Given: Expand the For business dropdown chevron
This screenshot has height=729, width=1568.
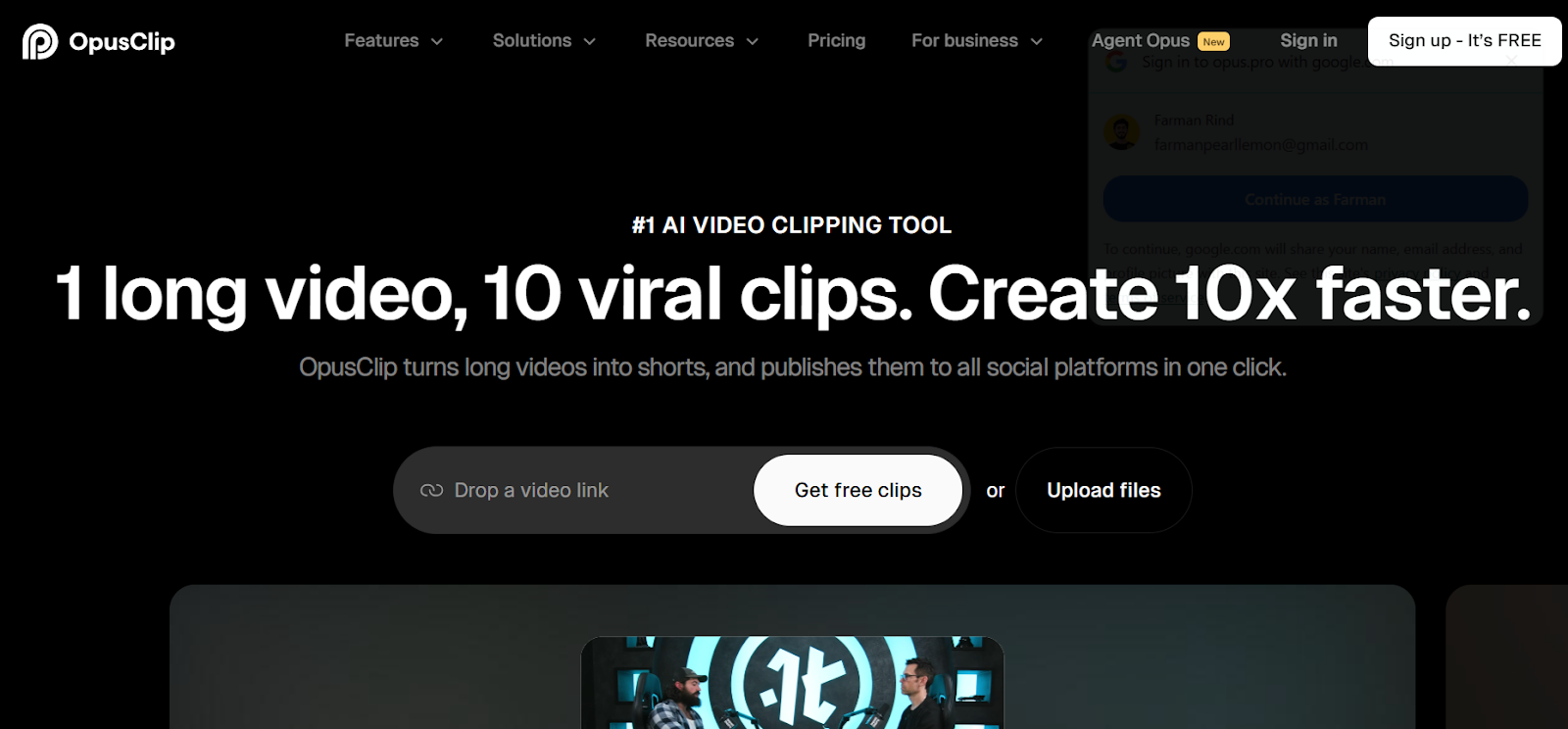Looking at the screenshot, I should point(1037,42).
